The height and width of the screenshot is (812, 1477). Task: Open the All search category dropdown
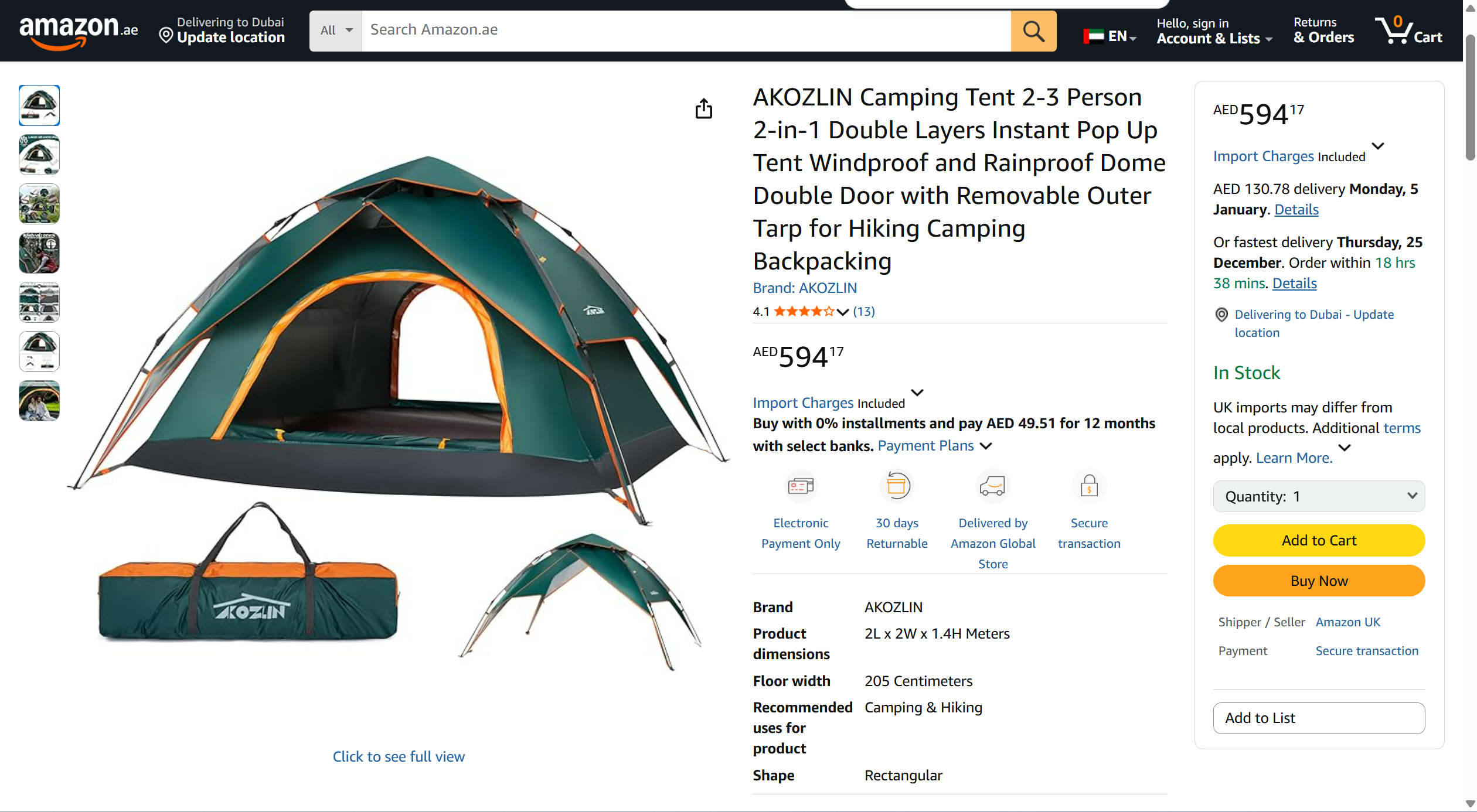point(336,30)
